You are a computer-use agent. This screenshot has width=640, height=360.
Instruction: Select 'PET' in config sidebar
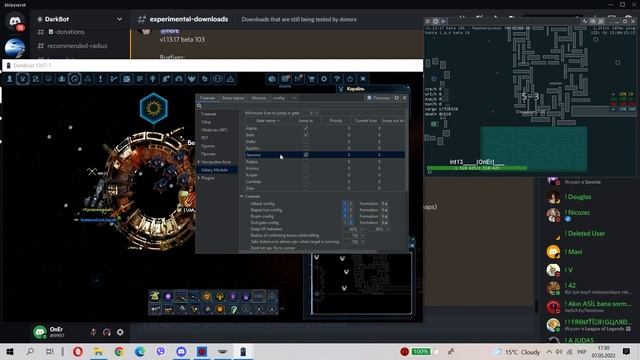click(204, 138)
